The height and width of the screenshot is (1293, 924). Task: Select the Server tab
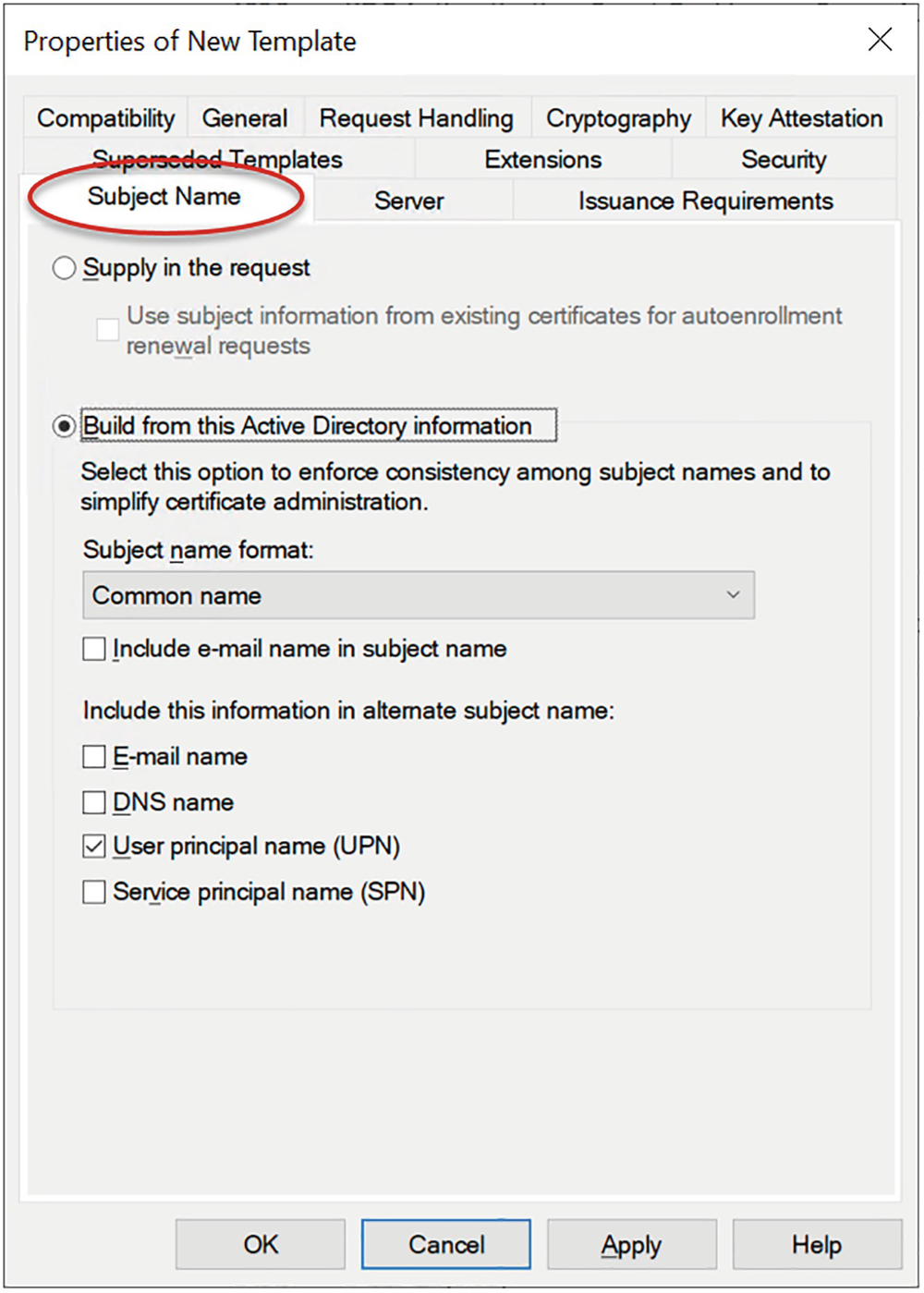pyautogui.click(x=407, y=201)
